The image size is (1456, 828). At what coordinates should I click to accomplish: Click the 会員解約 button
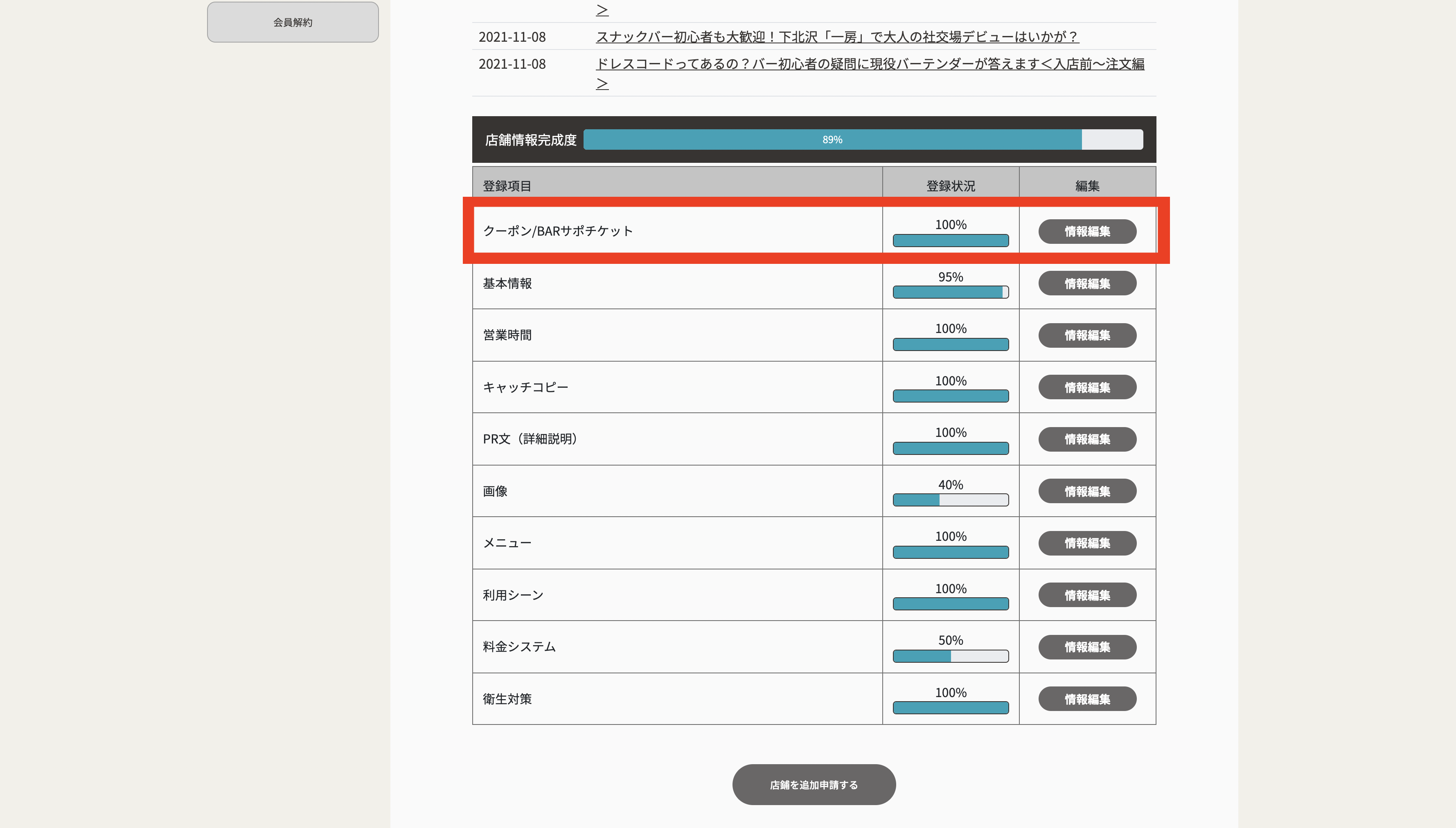292,22
